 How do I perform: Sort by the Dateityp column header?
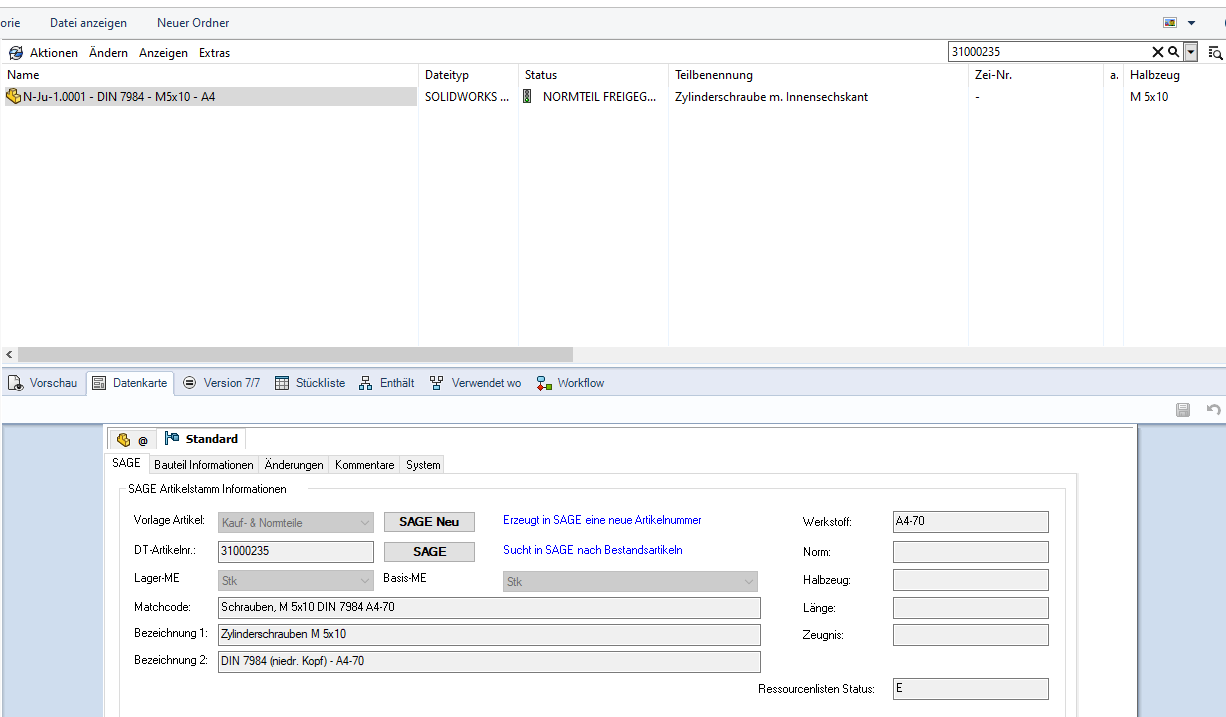pos(468,75)
